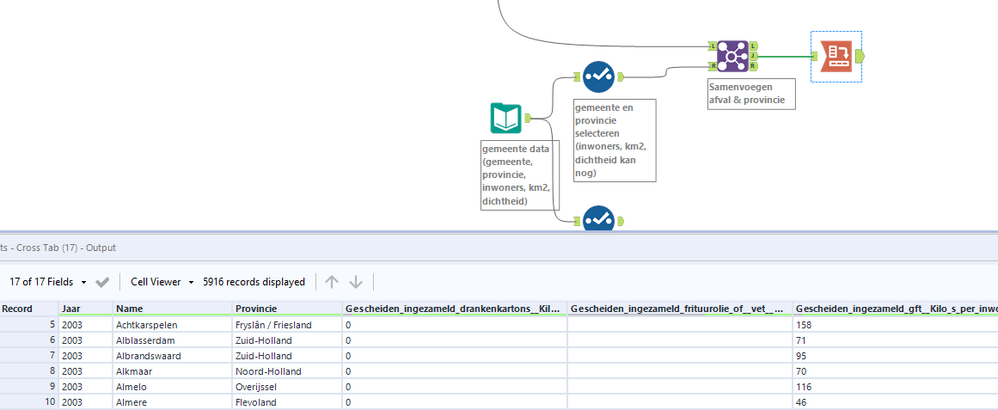Click the gft value '116' cell
The image size is (998, 410).
pos(896,386)
